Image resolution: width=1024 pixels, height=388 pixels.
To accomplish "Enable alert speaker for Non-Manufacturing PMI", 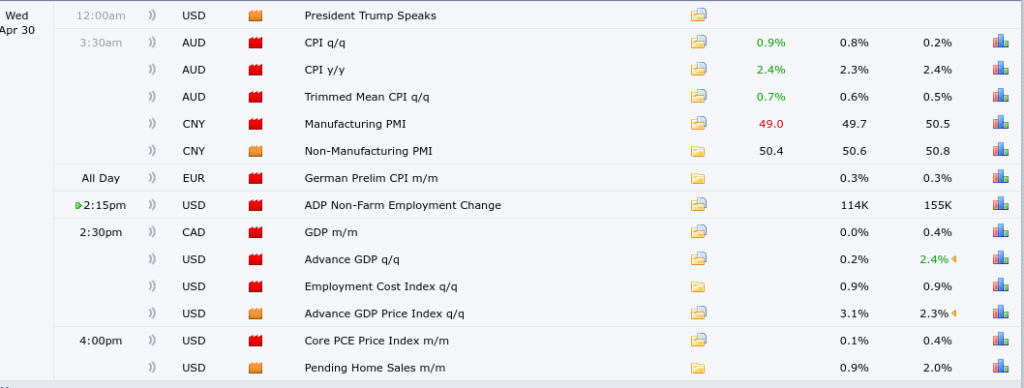I will click(x=152, y=151).
